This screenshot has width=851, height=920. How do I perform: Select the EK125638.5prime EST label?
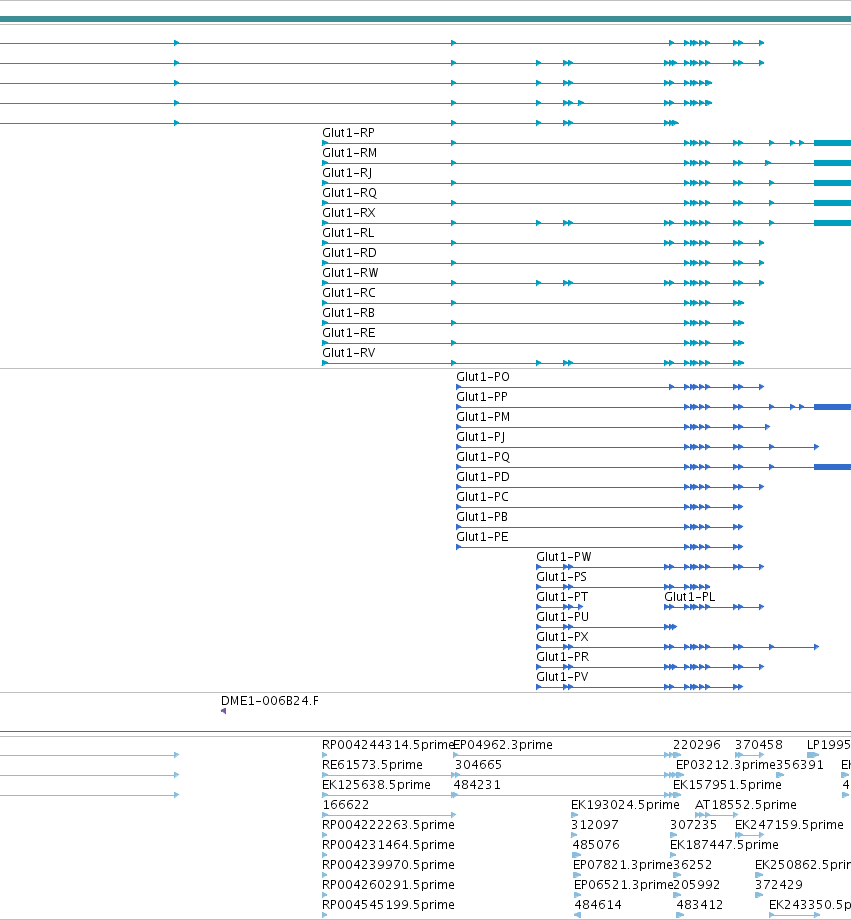point(376,784)
